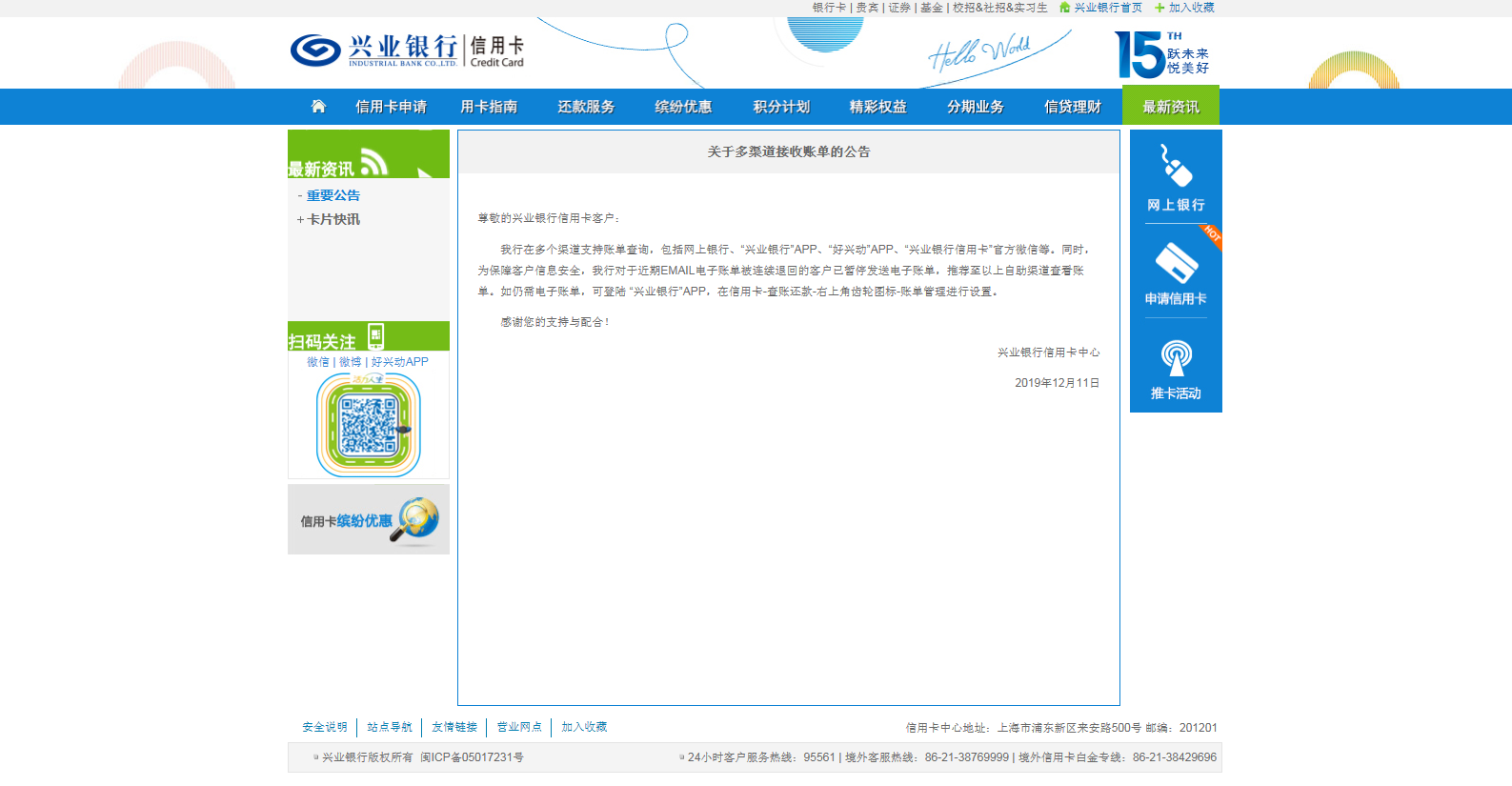Select the 微博 QR link
The width and height of the screenshot is (1512, 786).
351,362
